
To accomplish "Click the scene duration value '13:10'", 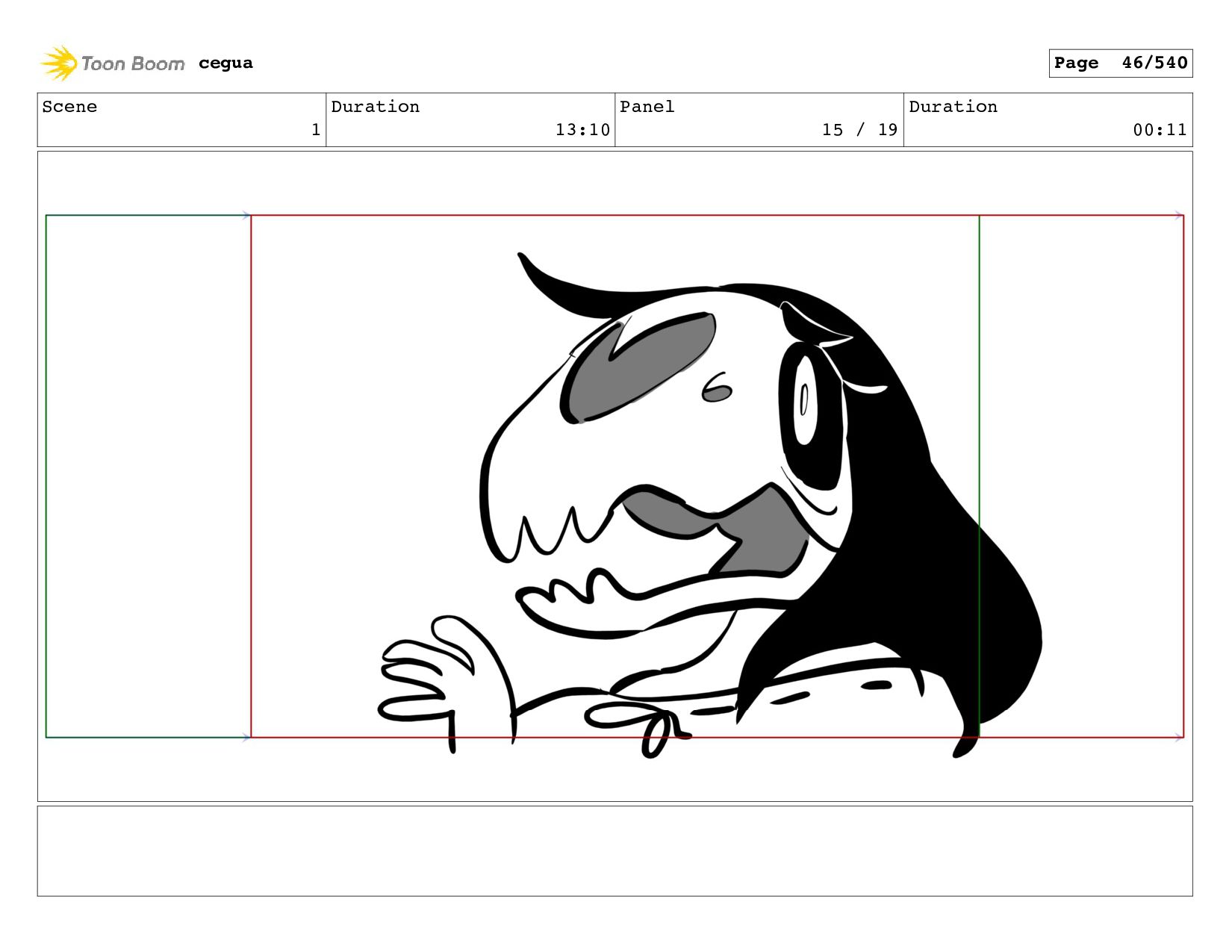I will [582, 130].
